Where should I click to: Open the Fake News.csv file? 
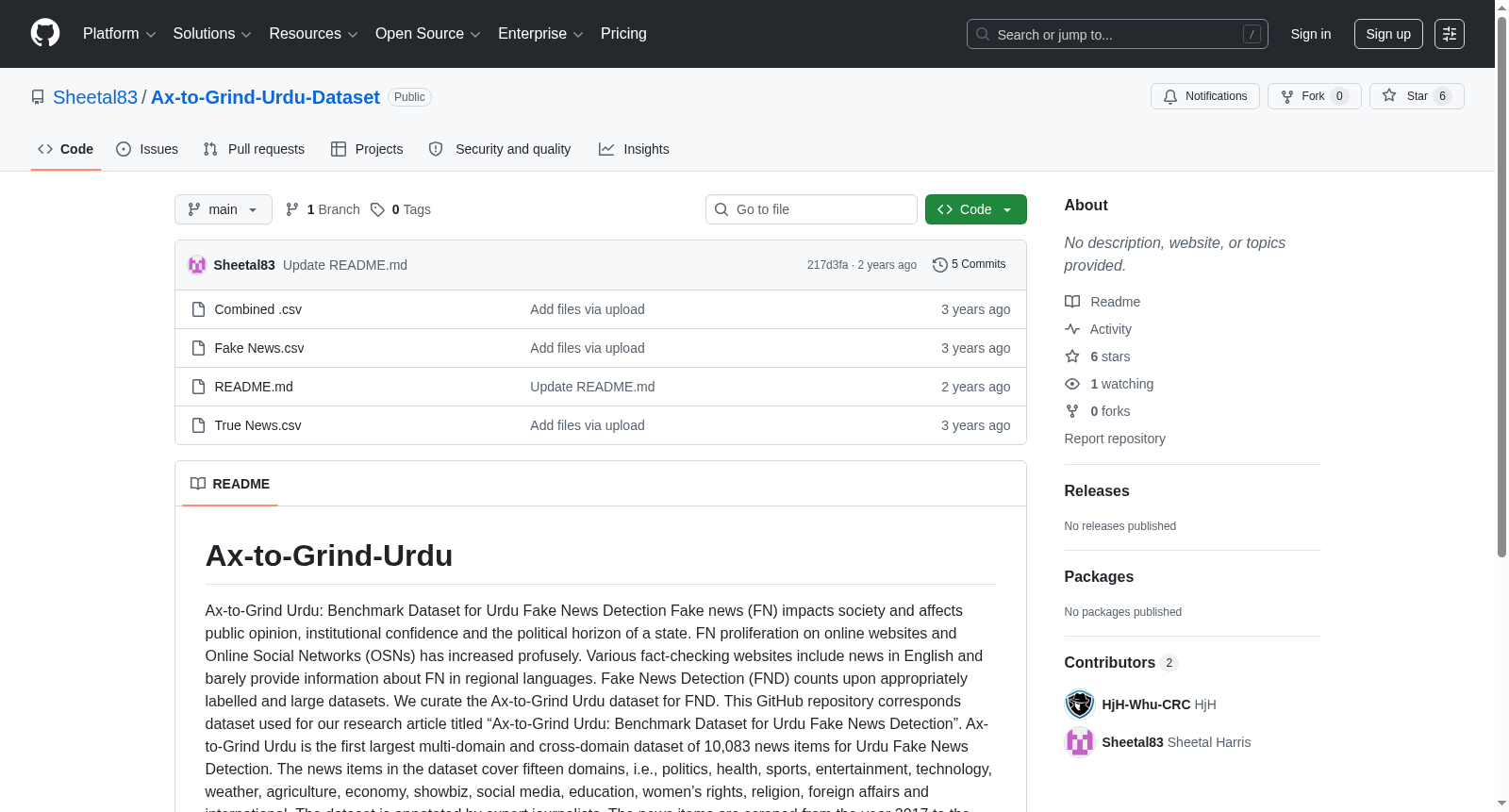[x=259, y=348]
